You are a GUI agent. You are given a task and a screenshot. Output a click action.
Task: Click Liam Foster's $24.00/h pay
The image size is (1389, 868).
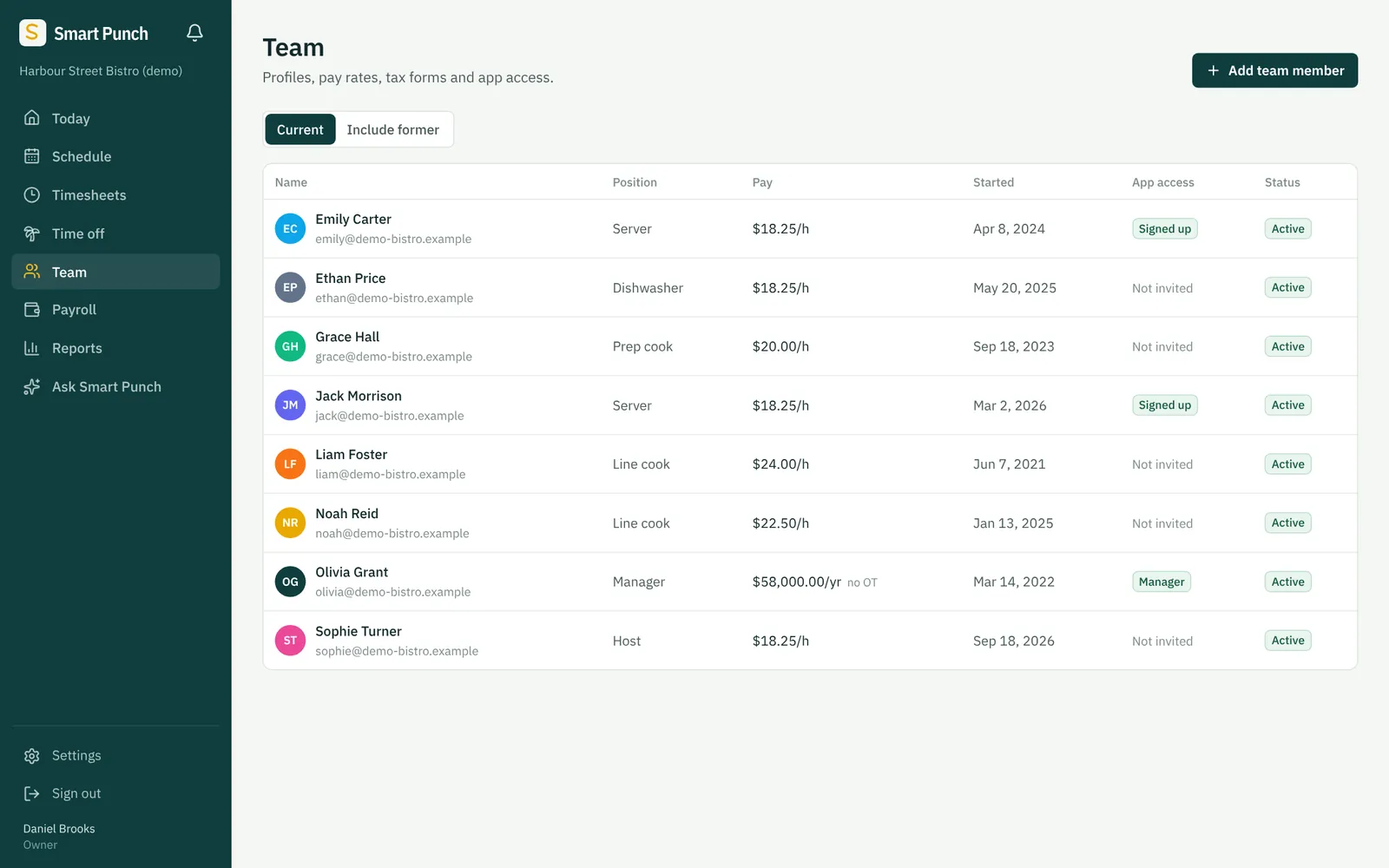(x=780, y=464)
